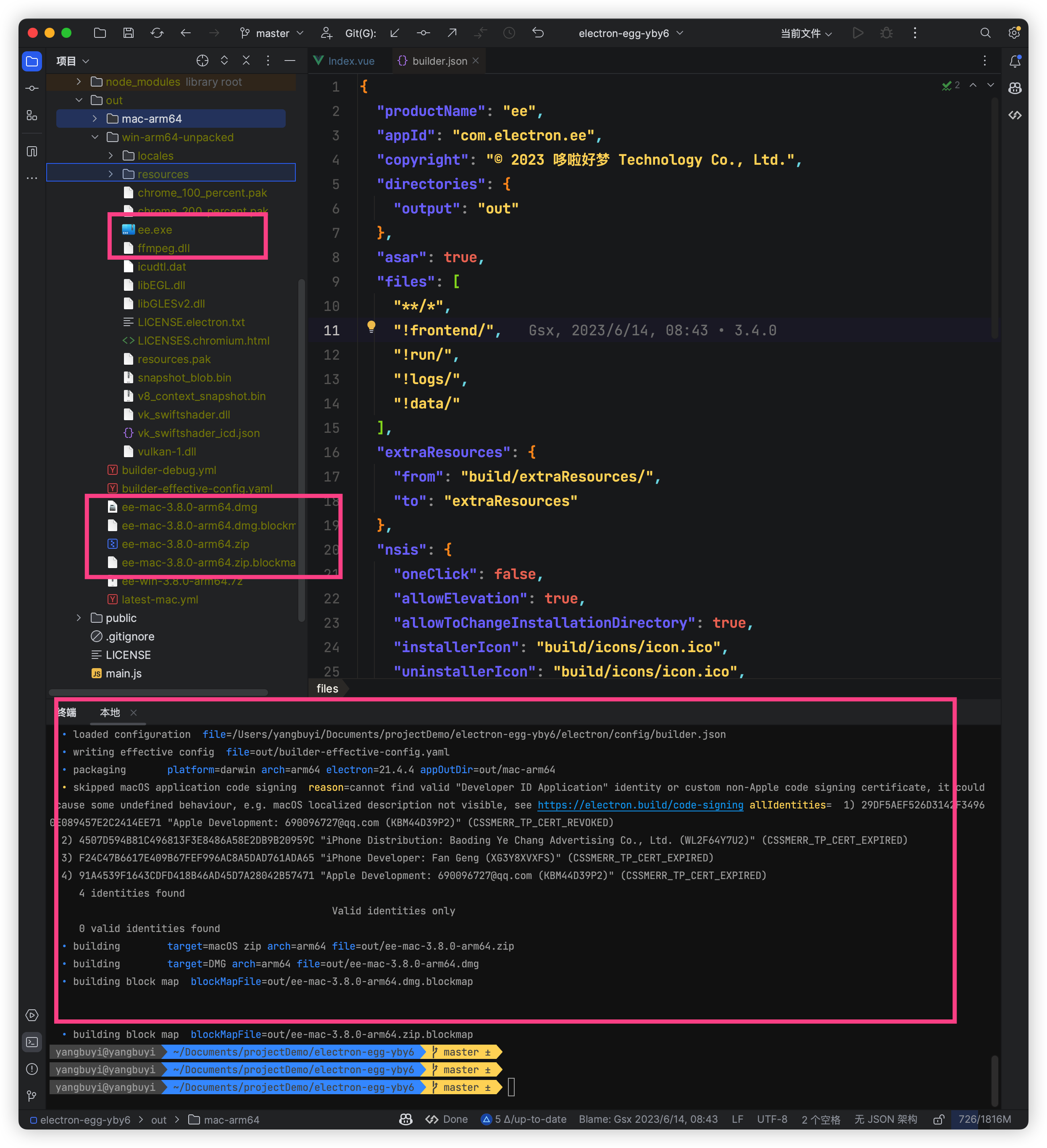1047x1148 pixels.
Task: Click the code with me user icon
Action: click(326, 33)
